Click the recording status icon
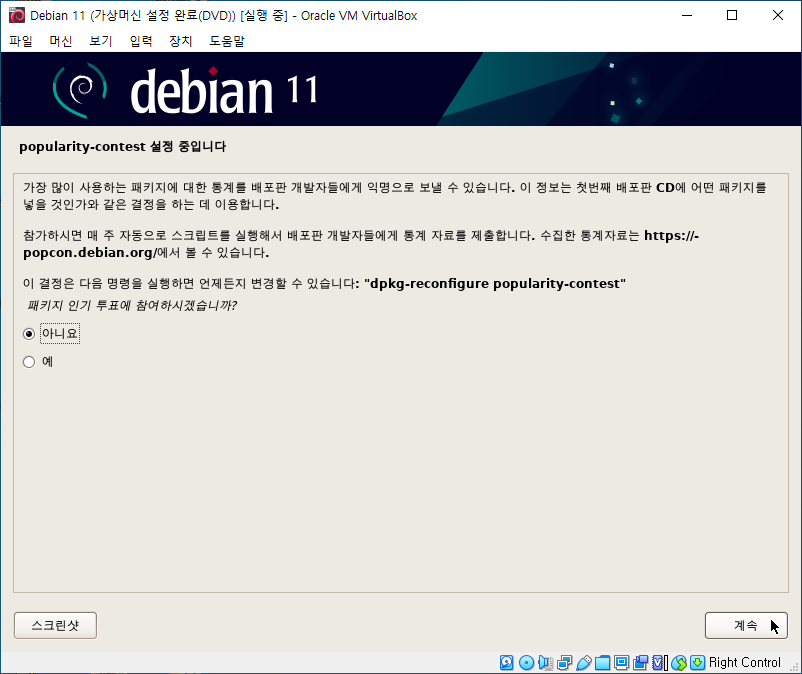Image resolution: width=802 pixels, height=674 pixels. tap(640, 662)
